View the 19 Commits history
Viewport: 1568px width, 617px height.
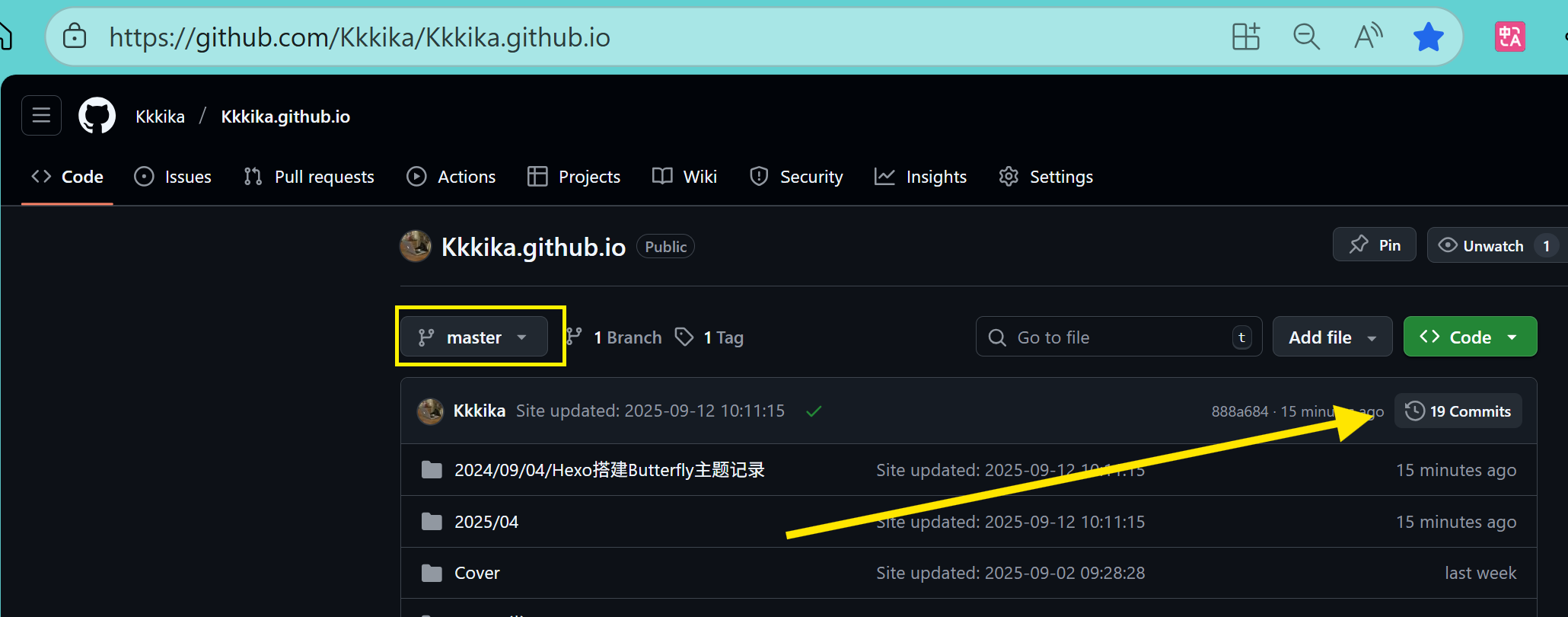[1458, 411]
